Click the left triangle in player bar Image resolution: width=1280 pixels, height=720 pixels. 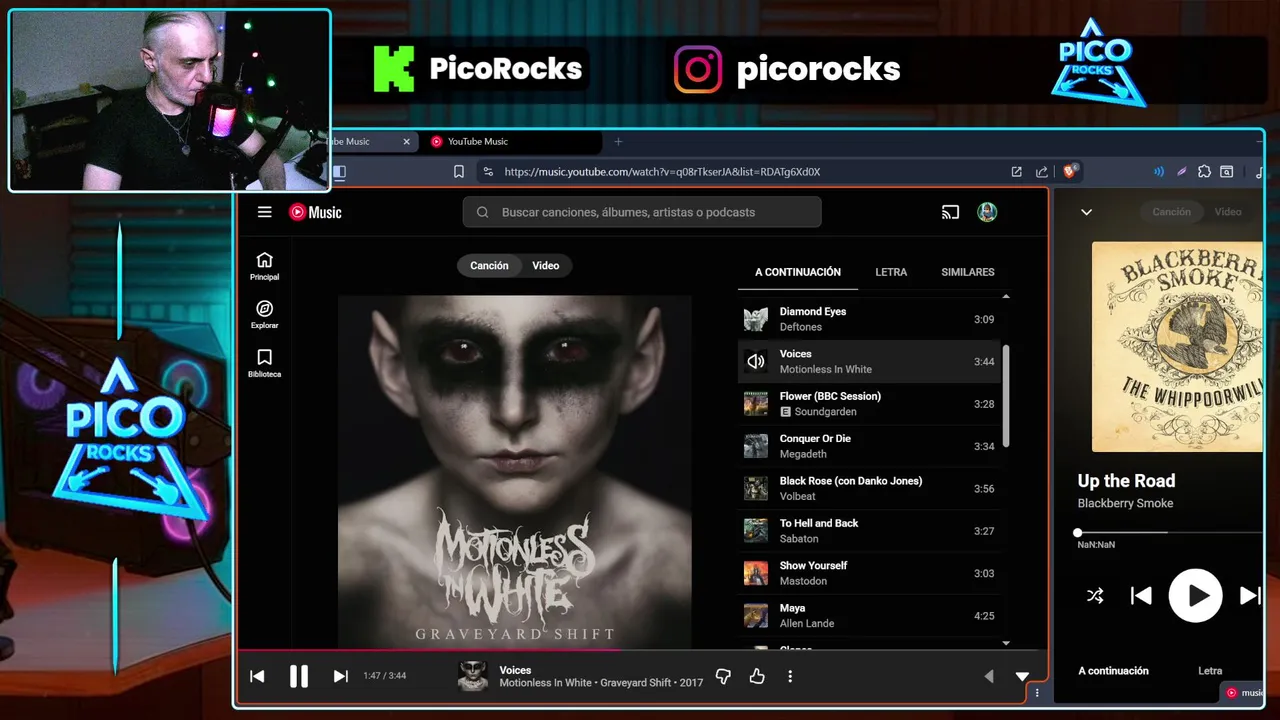click(989, 677)
